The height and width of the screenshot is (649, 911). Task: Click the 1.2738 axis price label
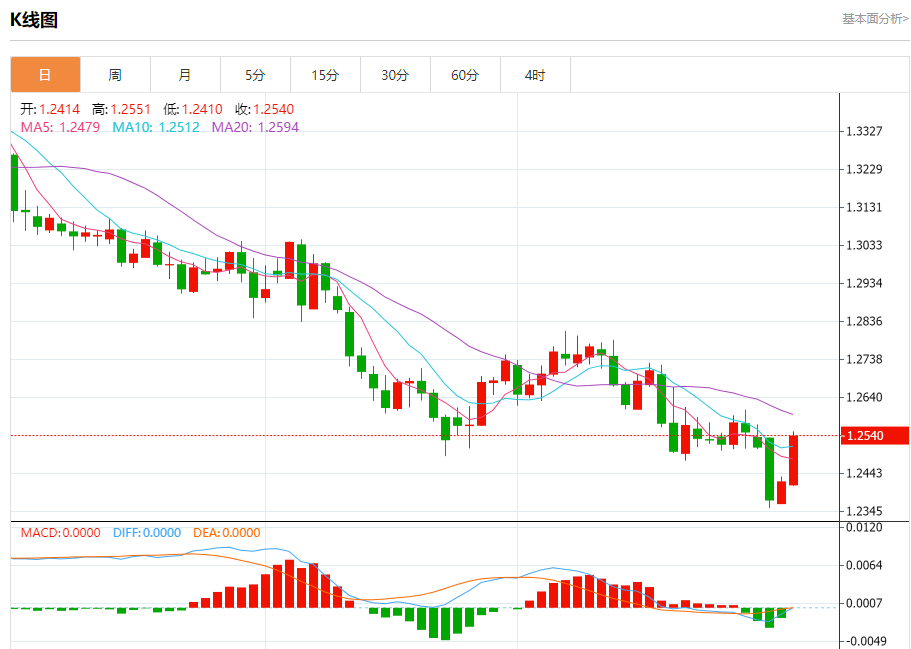point(864,359)
